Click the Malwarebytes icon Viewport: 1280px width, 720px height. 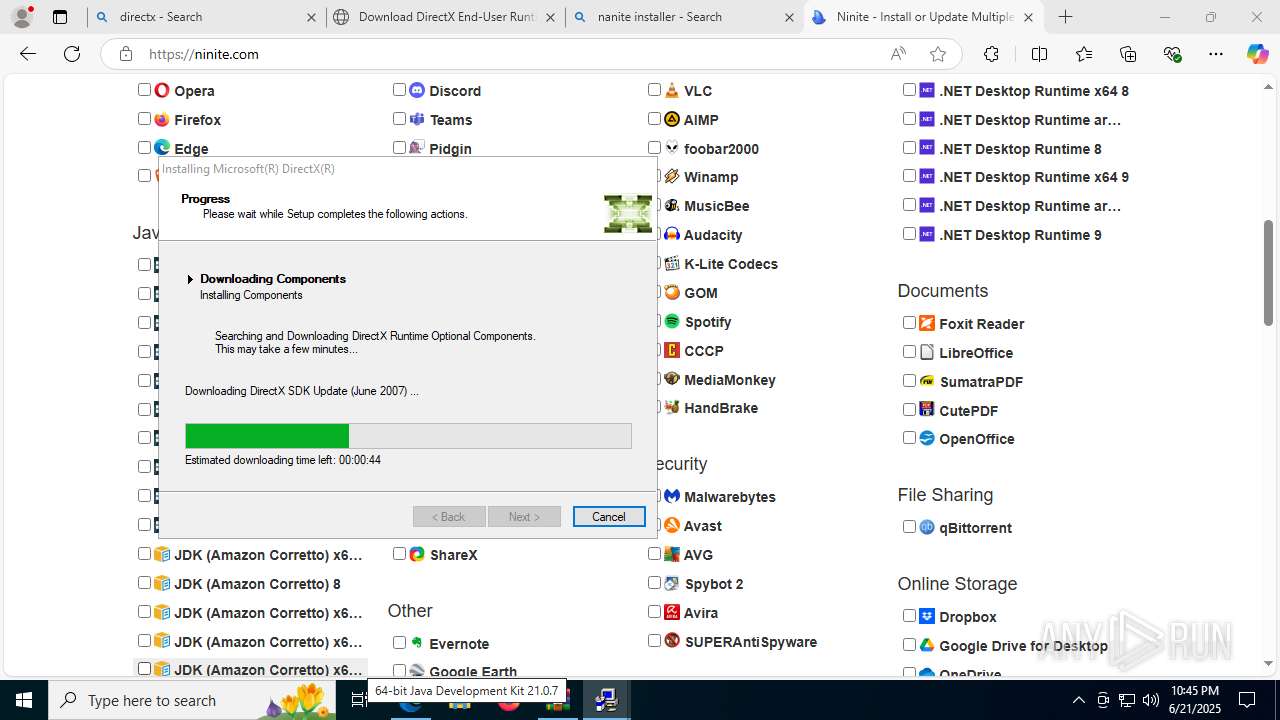672,496
